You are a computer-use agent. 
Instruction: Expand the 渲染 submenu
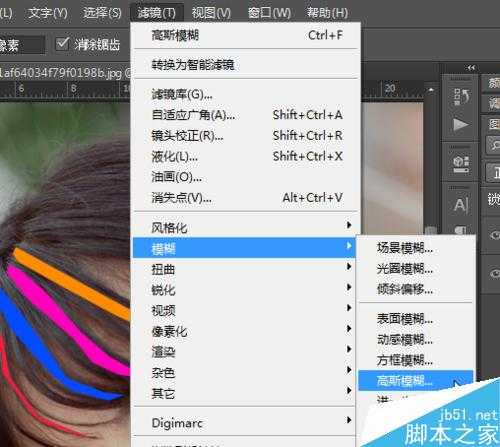[244, 351]
